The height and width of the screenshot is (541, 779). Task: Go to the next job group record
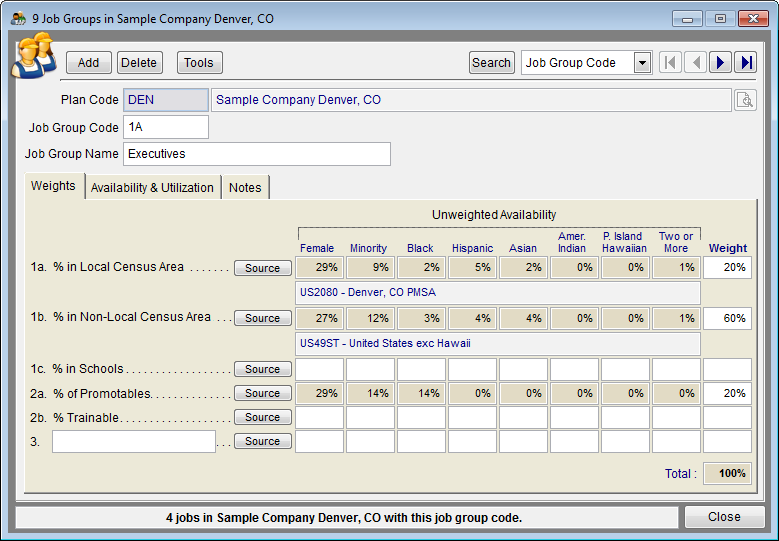[x=720, y=63]
